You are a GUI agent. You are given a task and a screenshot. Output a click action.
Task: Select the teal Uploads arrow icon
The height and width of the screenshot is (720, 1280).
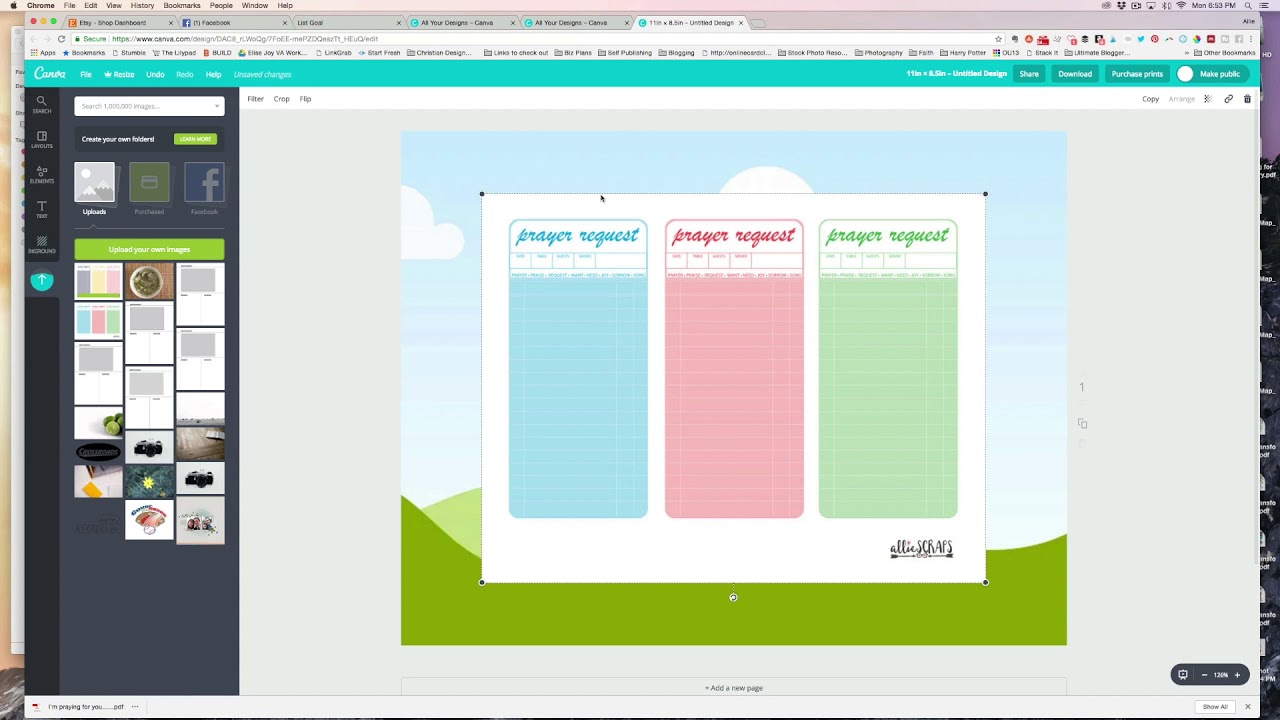tap(41, 281)
